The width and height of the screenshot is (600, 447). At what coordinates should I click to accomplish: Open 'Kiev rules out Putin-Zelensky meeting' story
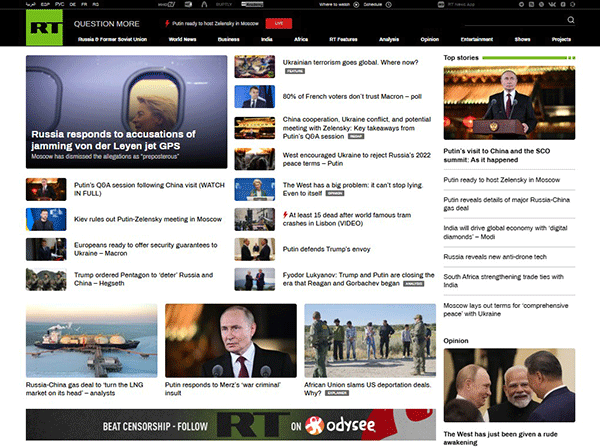[148, 219]
